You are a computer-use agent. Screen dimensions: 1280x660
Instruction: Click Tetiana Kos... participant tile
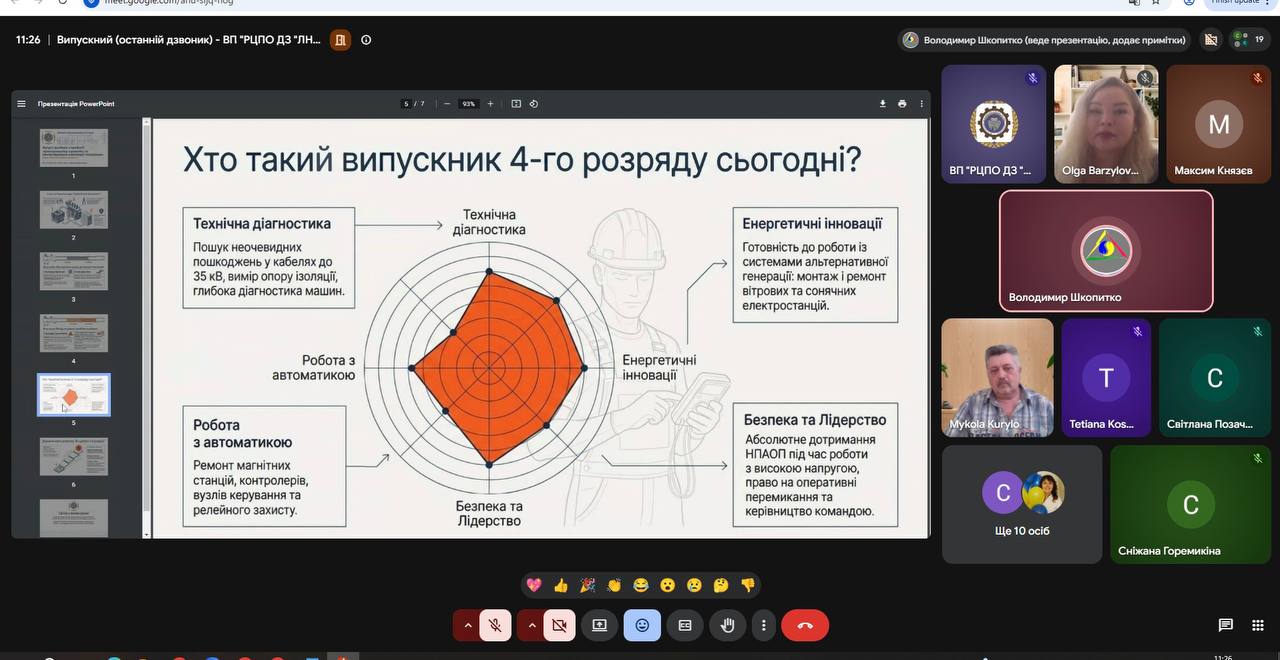(x=1106, y=378)
